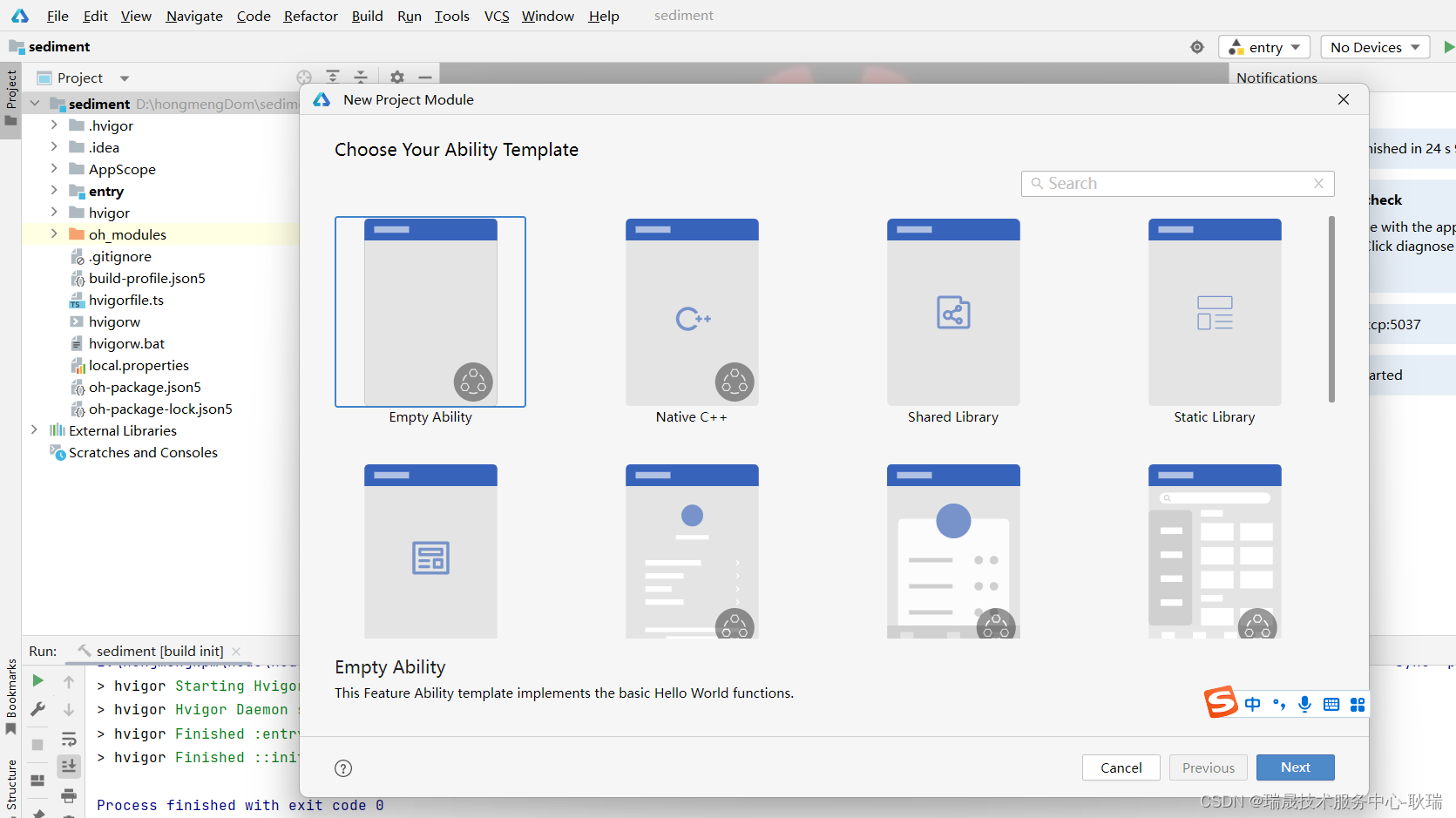Open dialog help question mark
The width and height of the screenshot is (1456, 818).
[x=343, y=768]
